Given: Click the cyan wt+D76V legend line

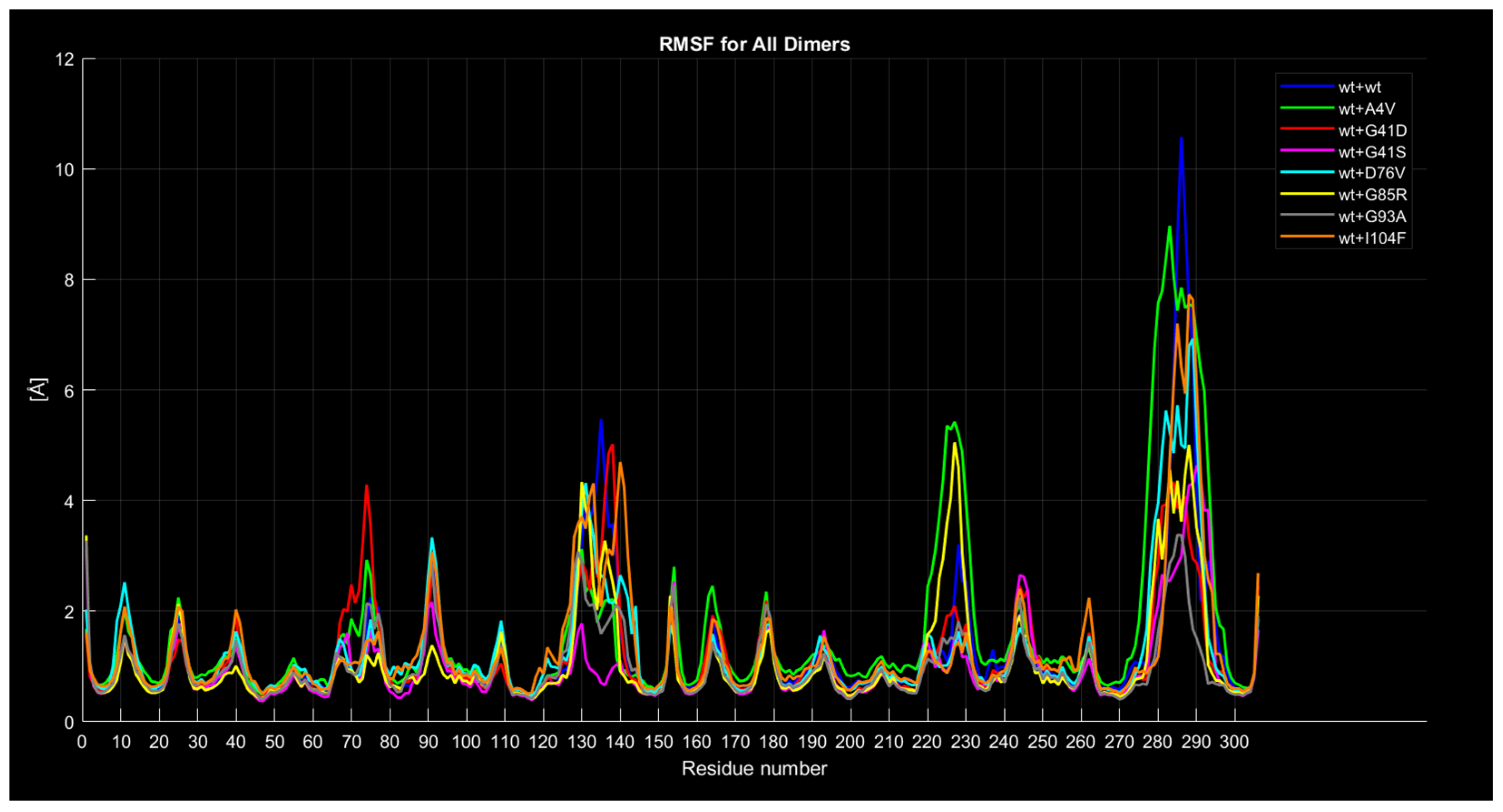Looking at the screenshot, I should (1307, 173).
